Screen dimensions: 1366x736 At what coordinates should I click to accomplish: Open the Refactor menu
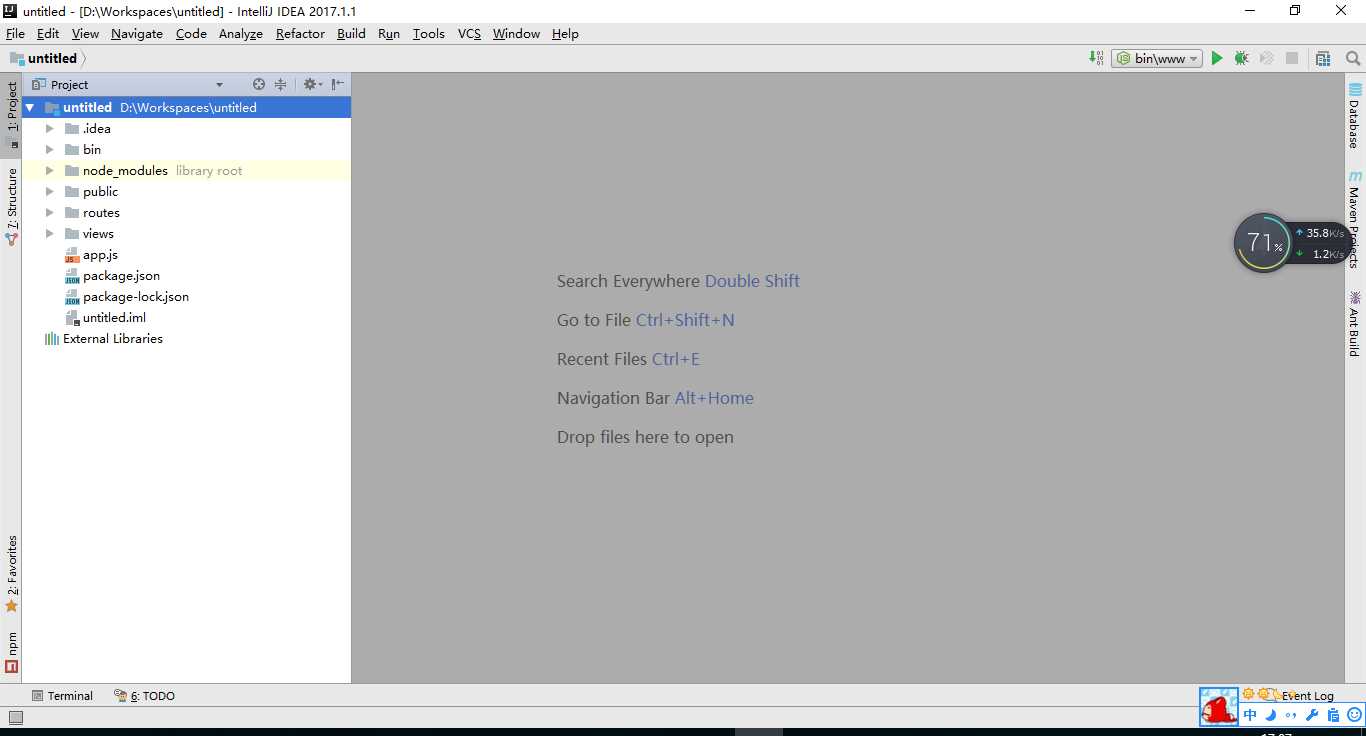point(300,34)
